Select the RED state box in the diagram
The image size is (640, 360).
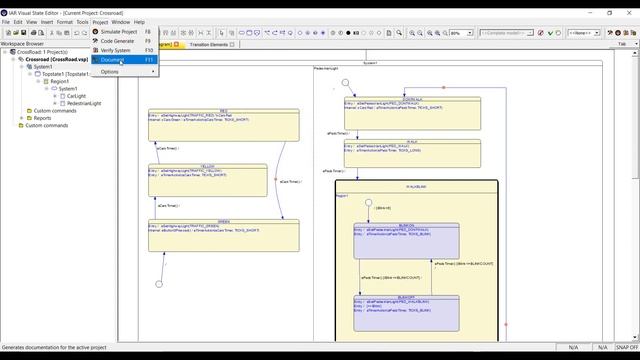[224, 125]
